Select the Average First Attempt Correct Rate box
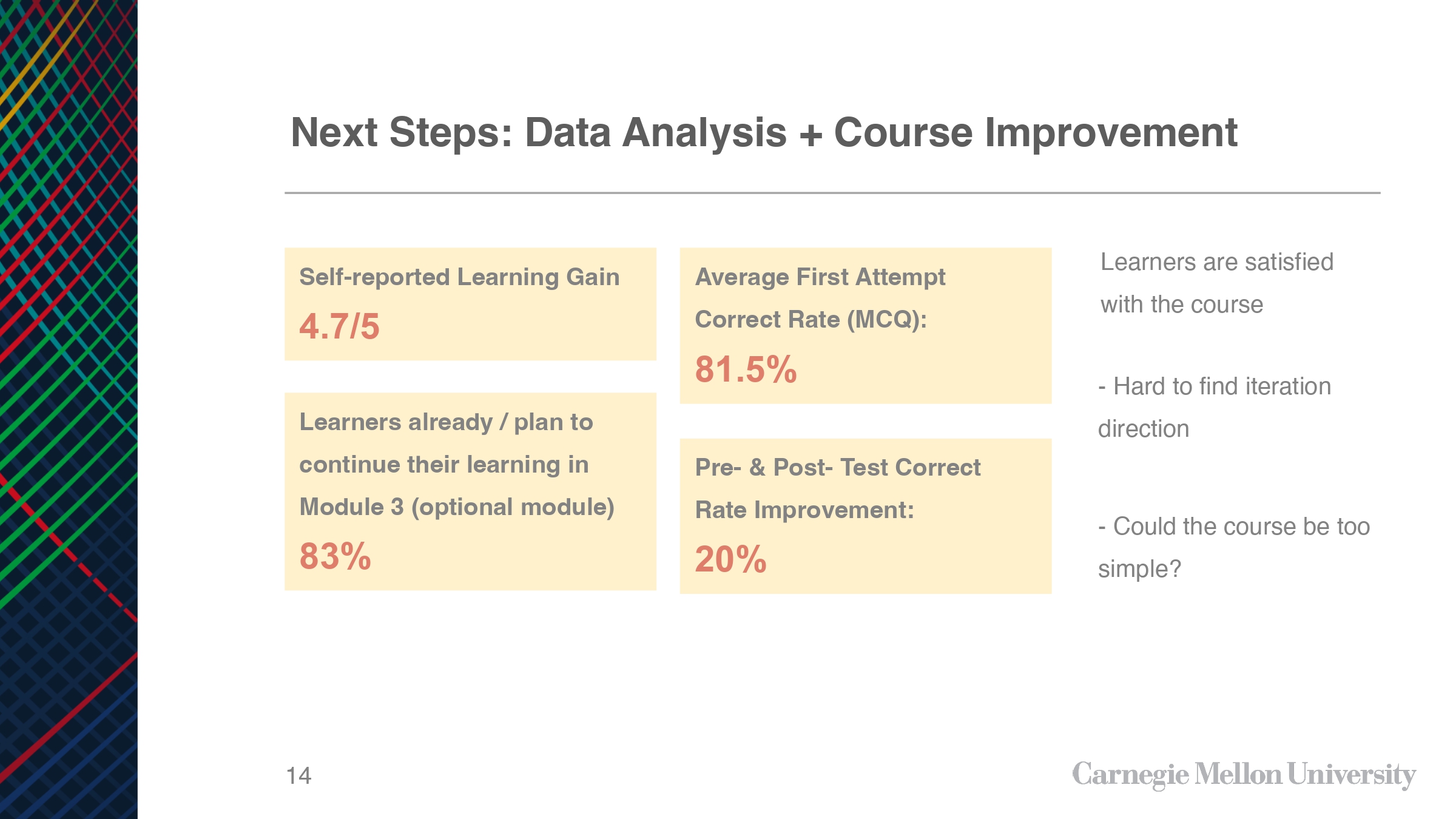Viewport: 1456px width, 819px height. pyautogui.click(x=865, y=326)
